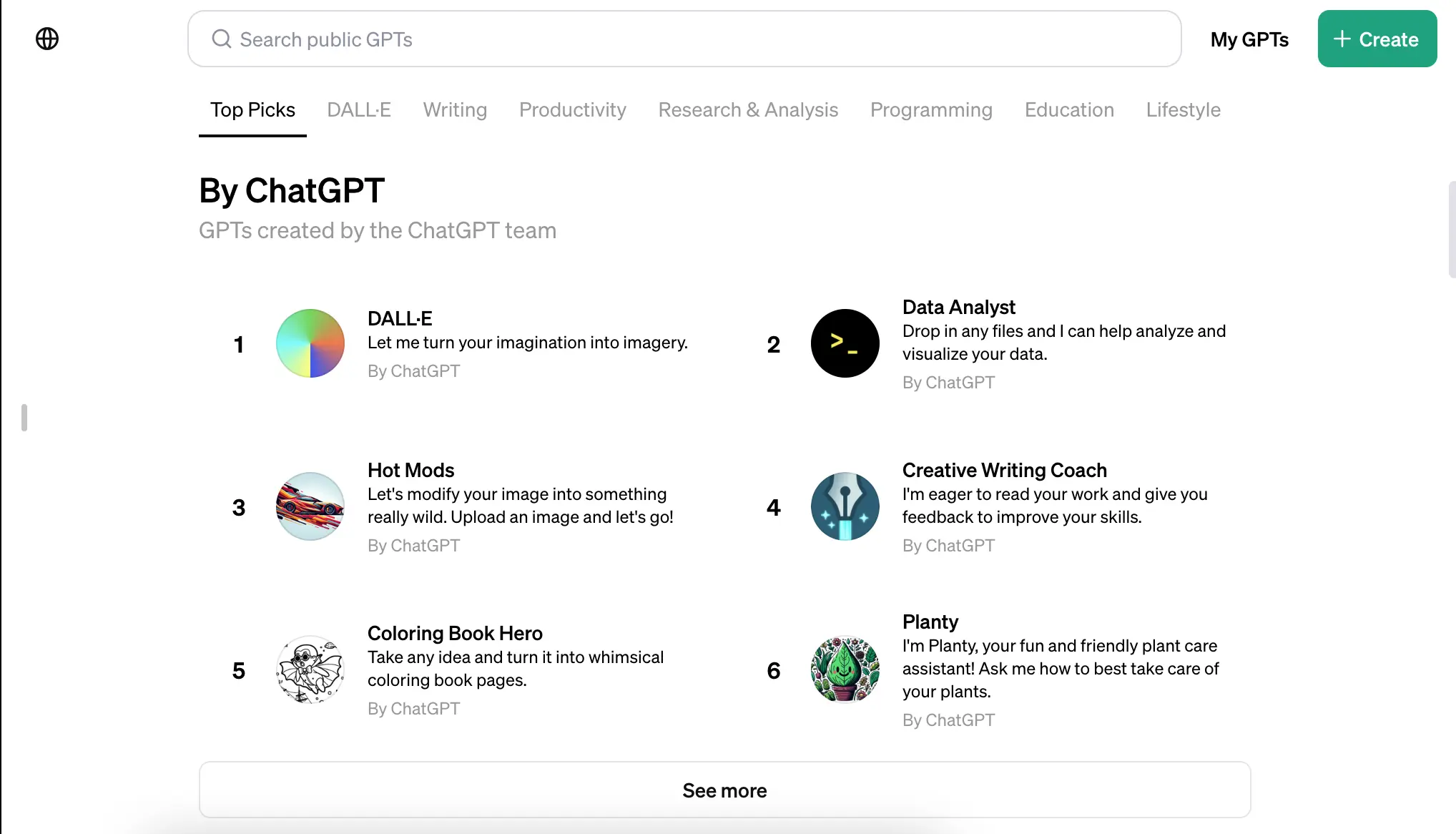The image size is (1456, 834).
Task: Open the Creative Writing Coach pen icon
Action: point(845,506)
